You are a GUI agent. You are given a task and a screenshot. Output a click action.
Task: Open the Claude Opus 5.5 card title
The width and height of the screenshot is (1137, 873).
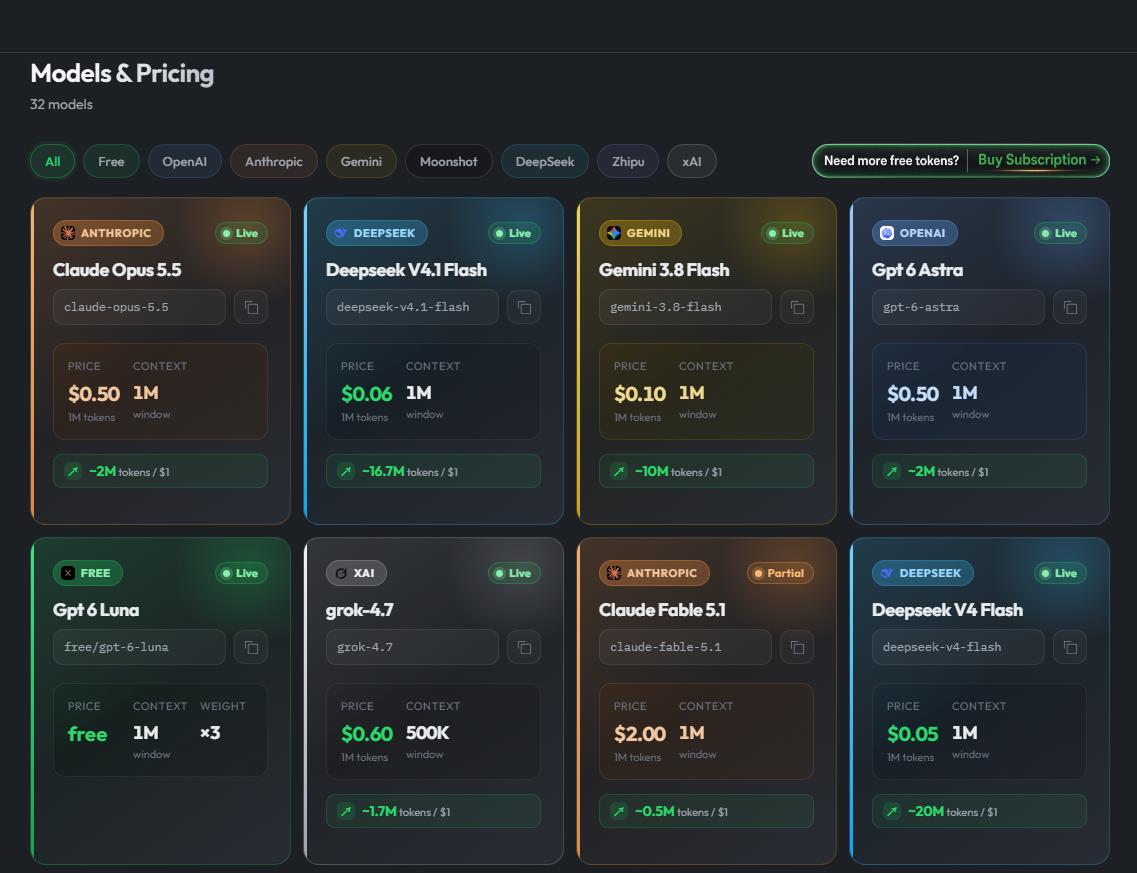(117, 270)
